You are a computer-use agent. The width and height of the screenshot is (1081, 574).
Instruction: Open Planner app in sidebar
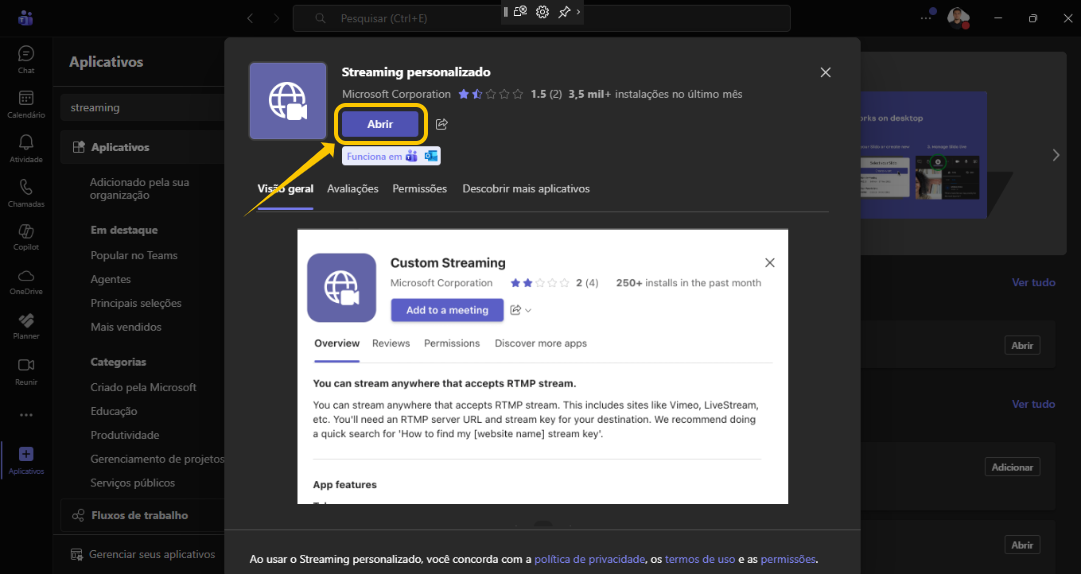[x=26, y=326]
